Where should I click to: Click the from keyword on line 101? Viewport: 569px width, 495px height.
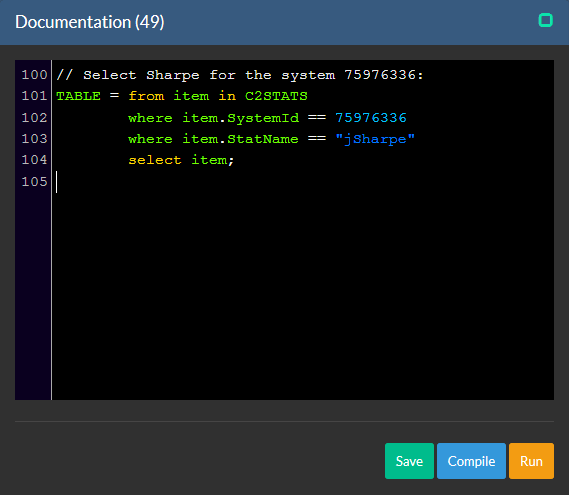click(x=146, y=96)
